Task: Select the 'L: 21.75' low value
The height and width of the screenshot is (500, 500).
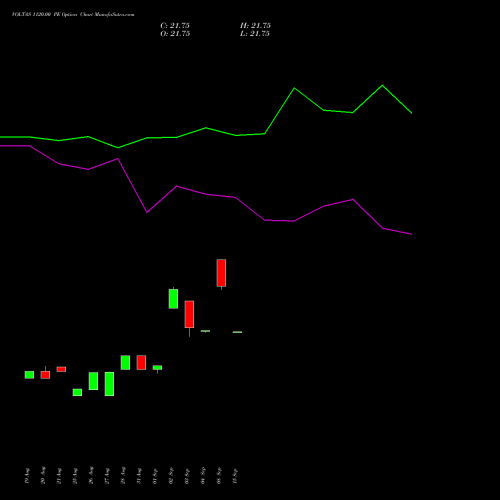Action: pyautogui.click(x=255, y=34)
